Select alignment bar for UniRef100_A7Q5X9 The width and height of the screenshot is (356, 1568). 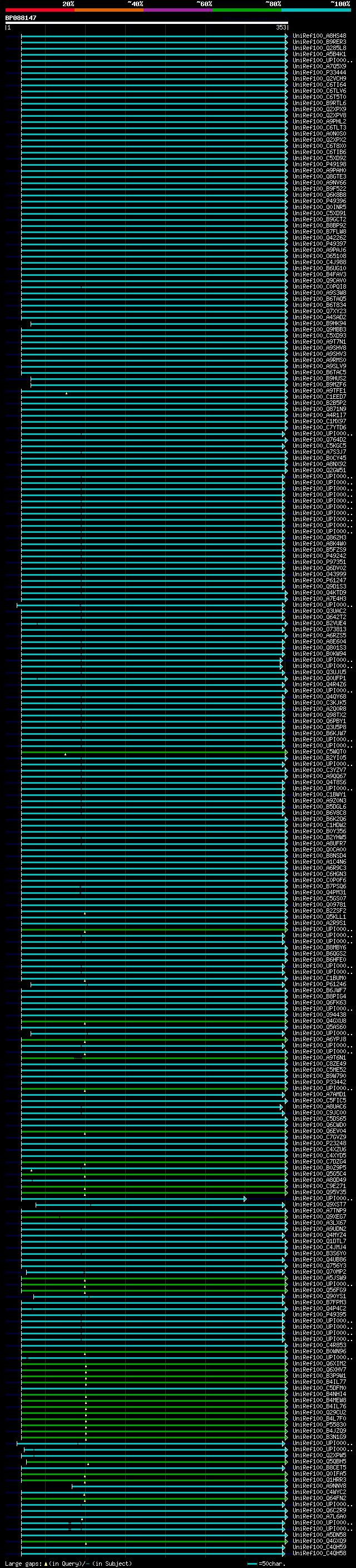[155, 66]
